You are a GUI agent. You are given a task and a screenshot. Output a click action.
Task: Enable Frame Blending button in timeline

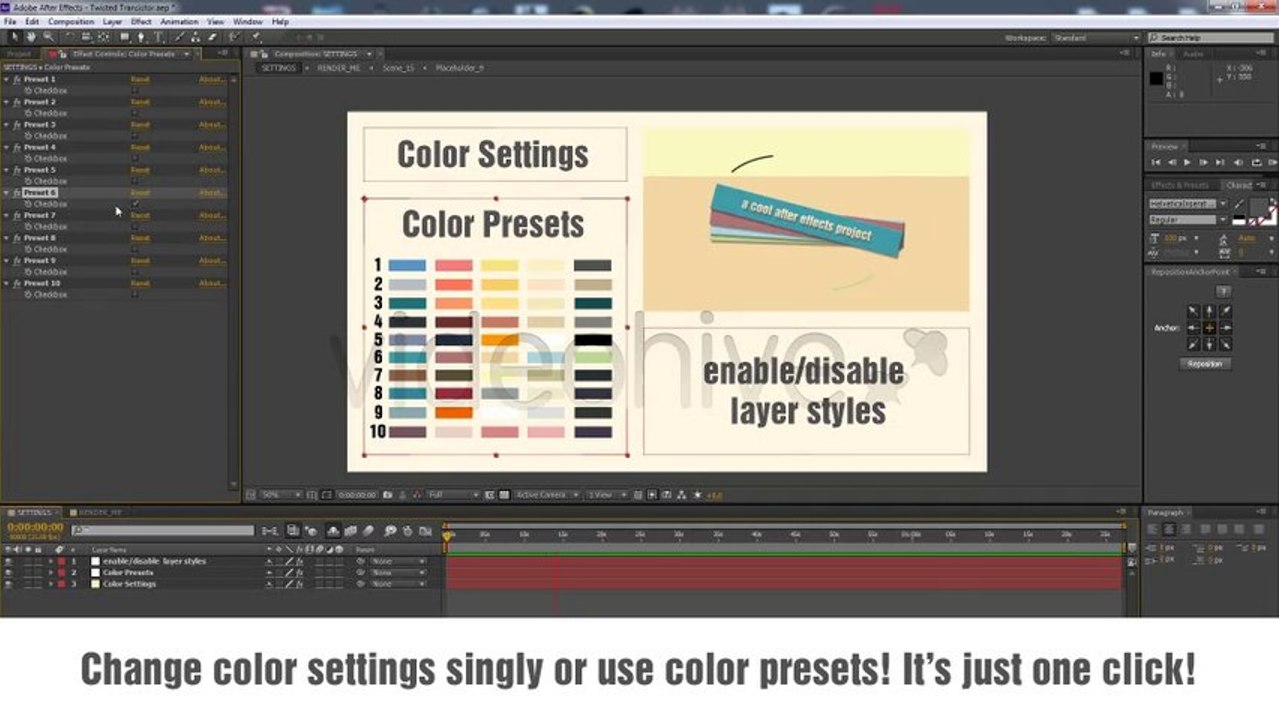pos(351,531)
